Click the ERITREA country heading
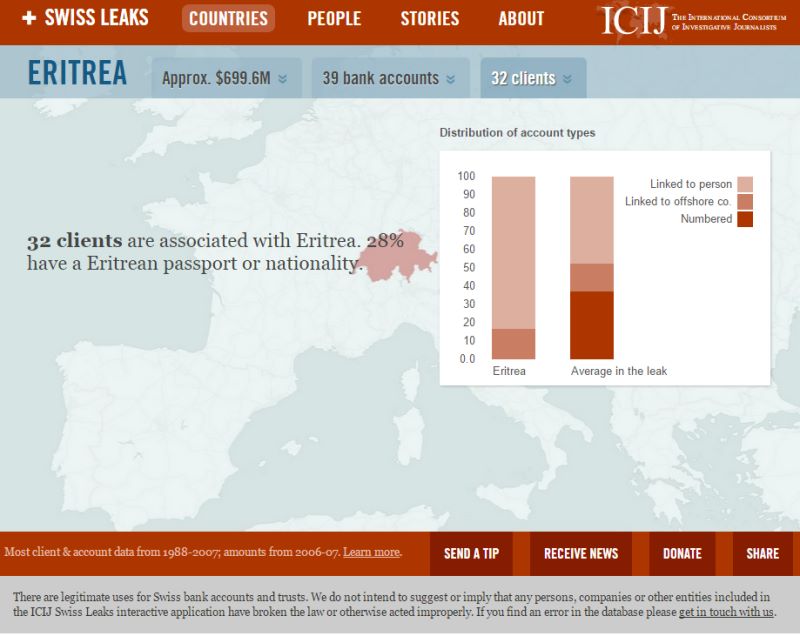Screen dimensions: 800x636 pos(77,72)
